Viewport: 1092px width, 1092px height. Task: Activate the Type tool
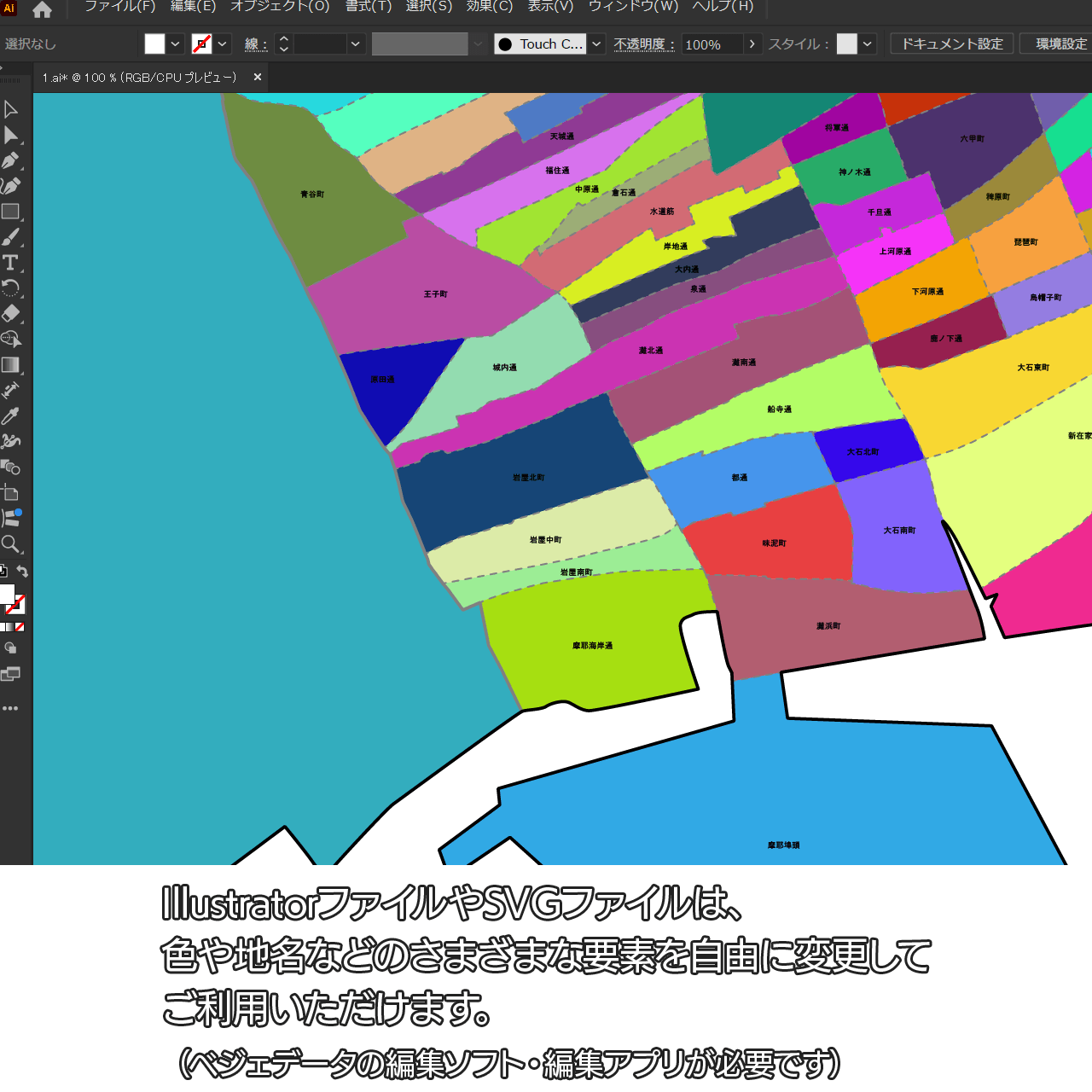click(11, 263)
